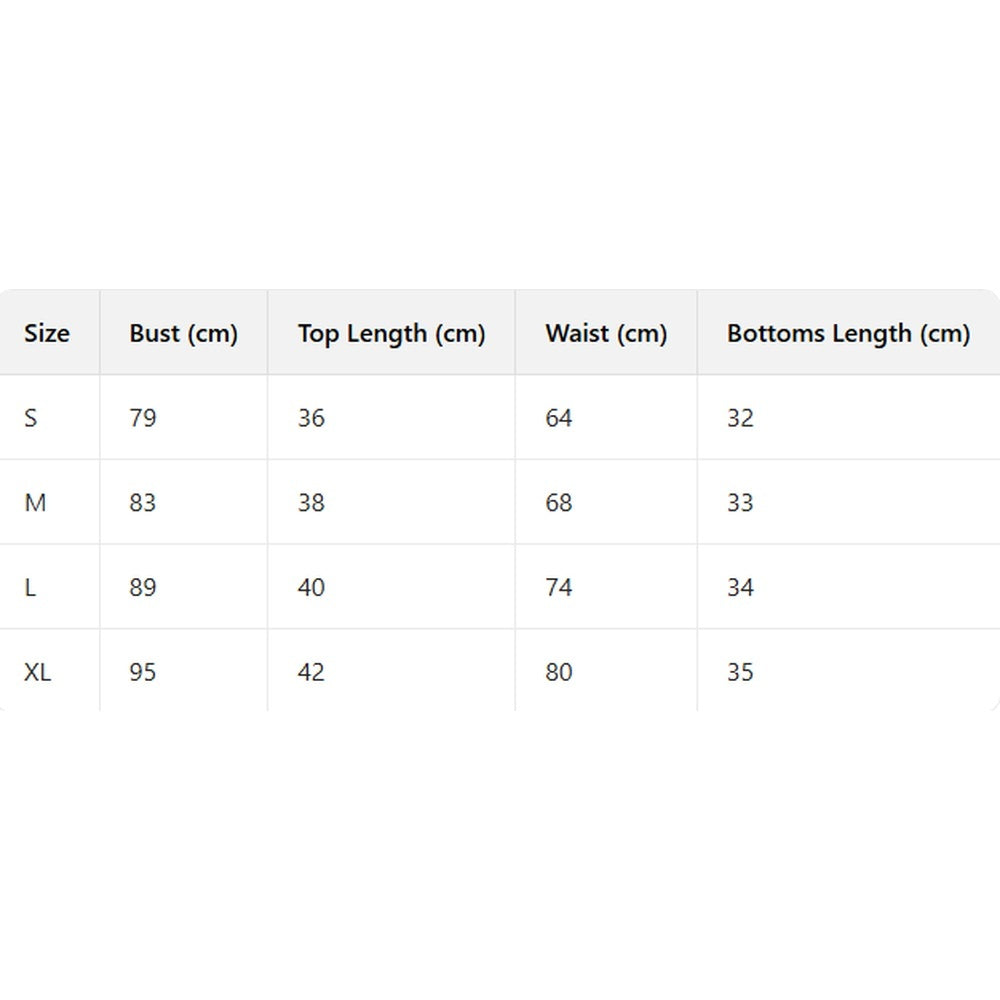Click the Bust (cm) column header
Image resolution: width=1000 pixels, height=1000 pixels.
click(183, 333)
